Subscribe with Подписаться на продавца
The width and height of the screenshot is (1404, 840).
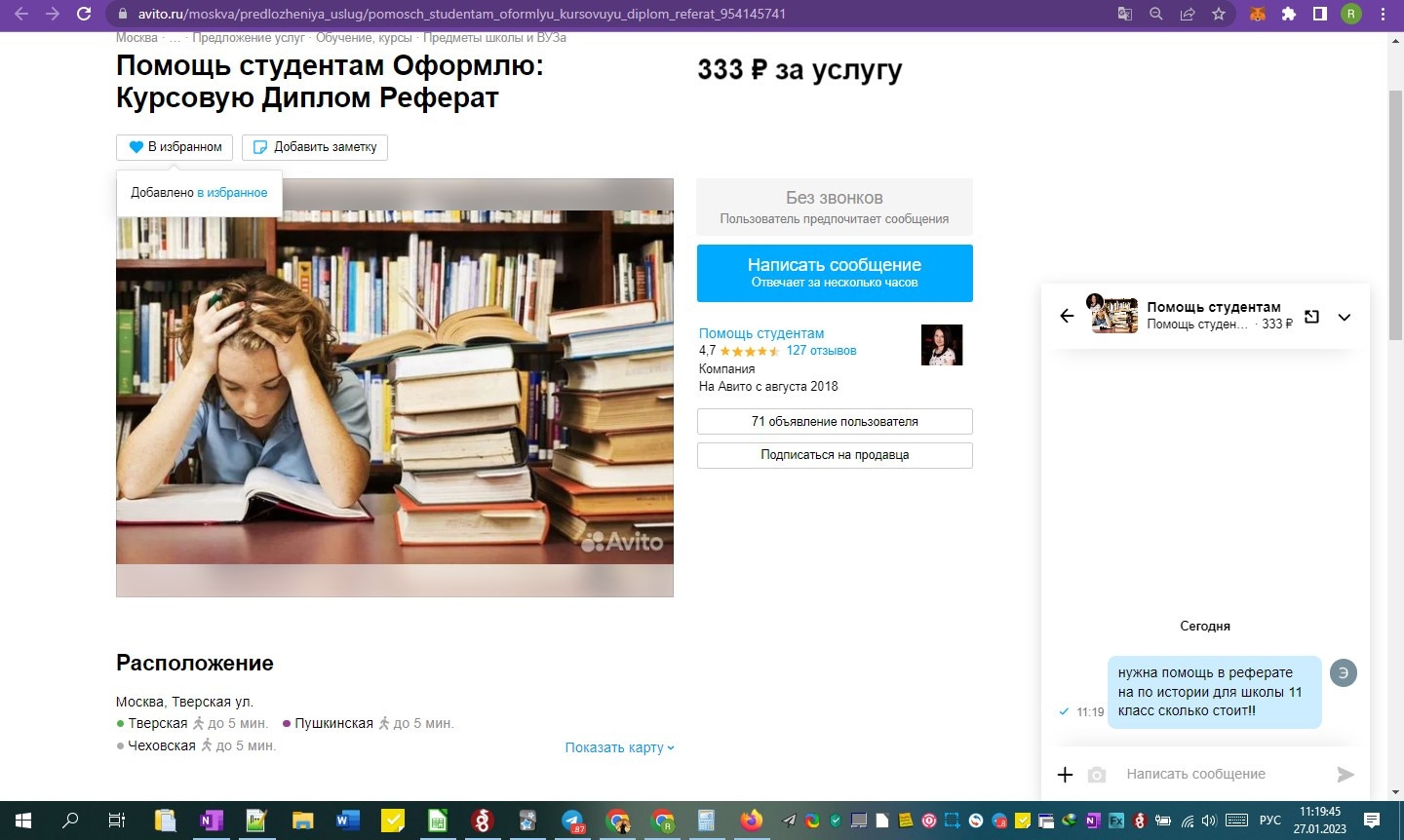pyautogui.click(x=835, y=455)
